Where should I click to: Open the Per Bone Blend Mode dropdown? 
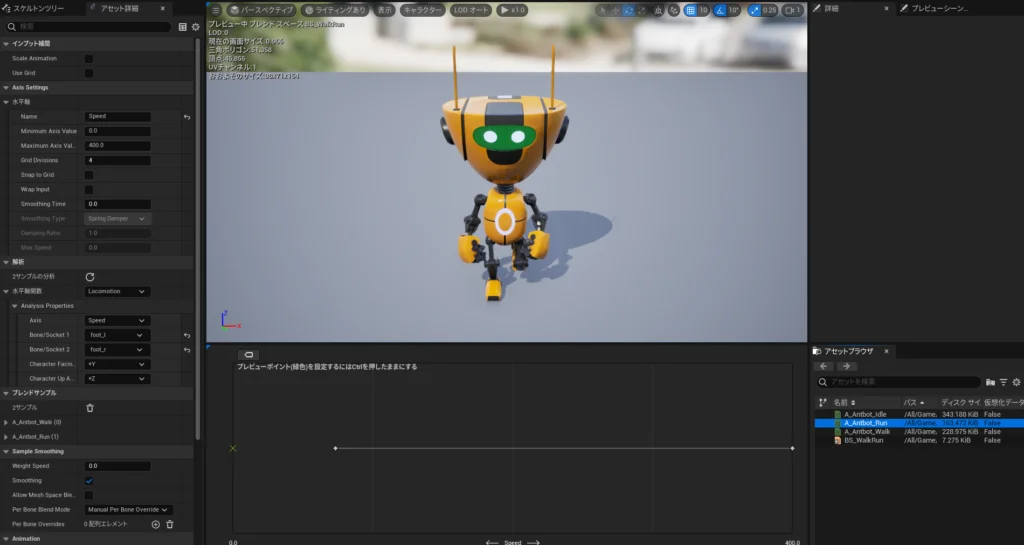129,509
